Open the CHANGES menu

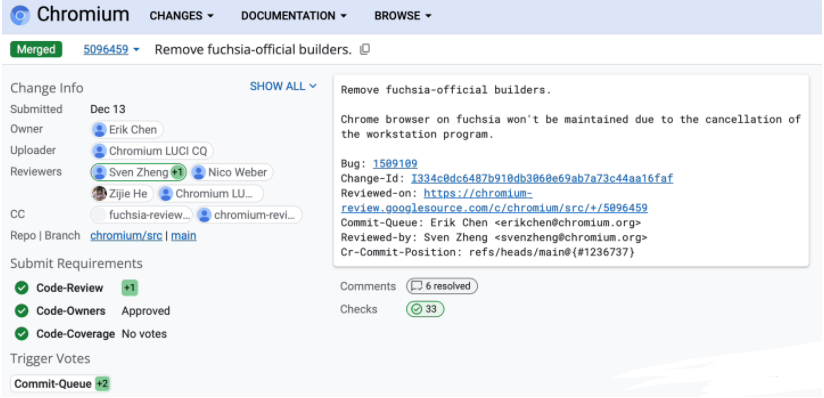pos(182,16)
